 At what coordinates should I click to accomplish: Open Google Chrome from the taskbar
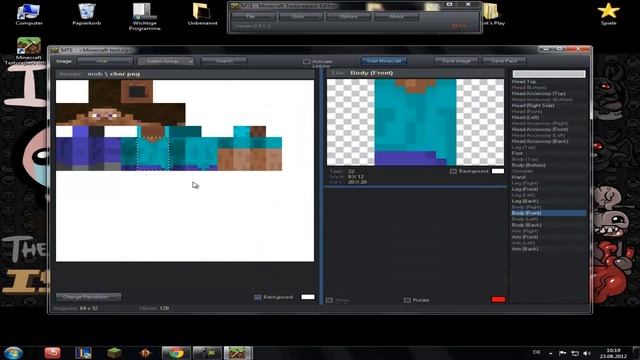click(176, 353)
